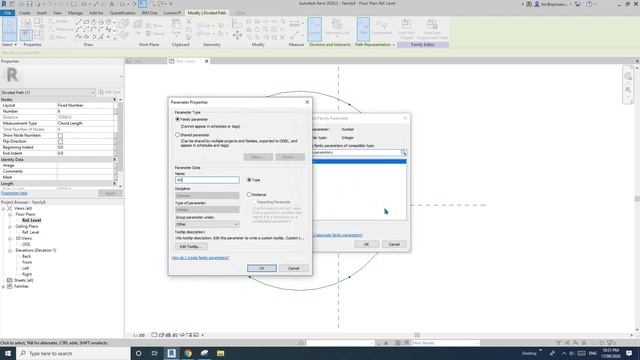
Task: Open the Insert ribbon tab
Action: [42, 13]
